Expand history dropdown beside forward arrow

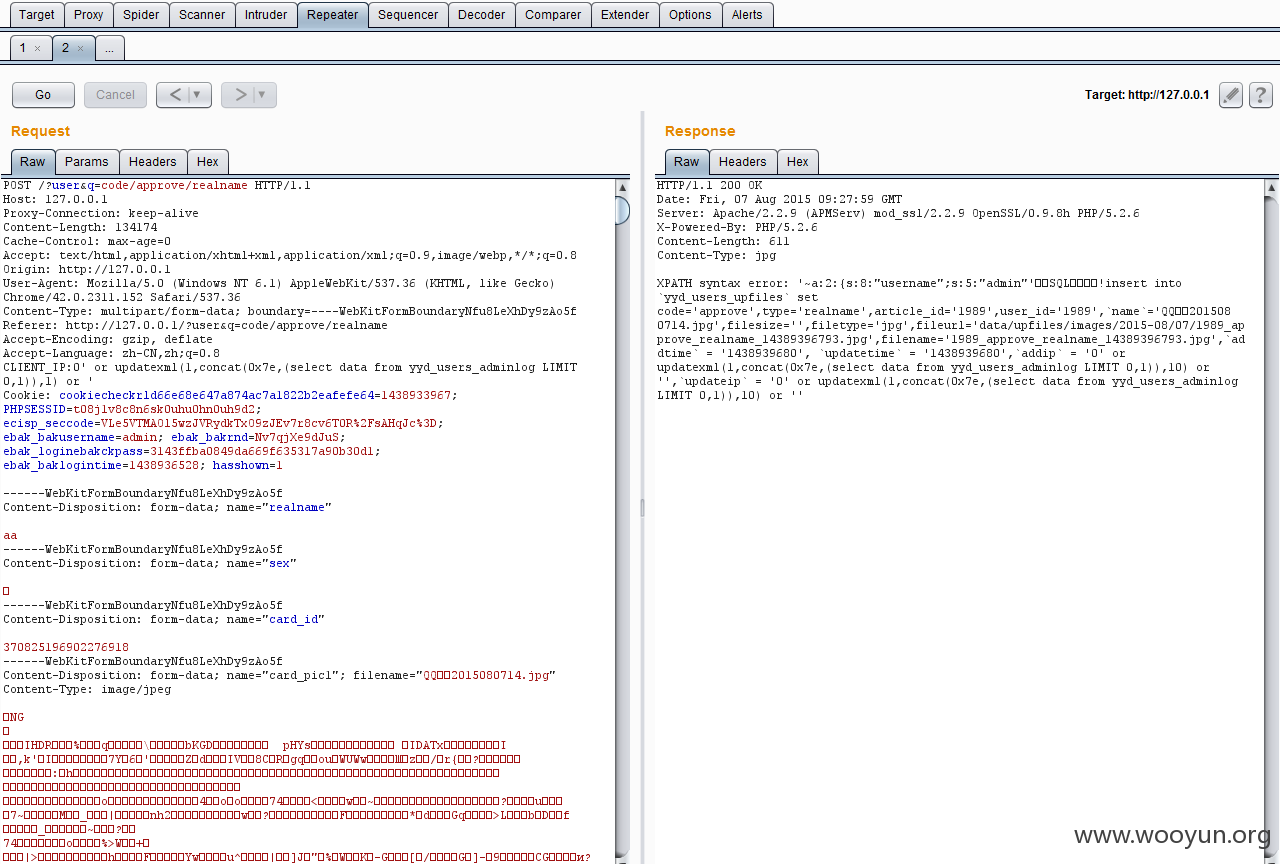(264, 95)
